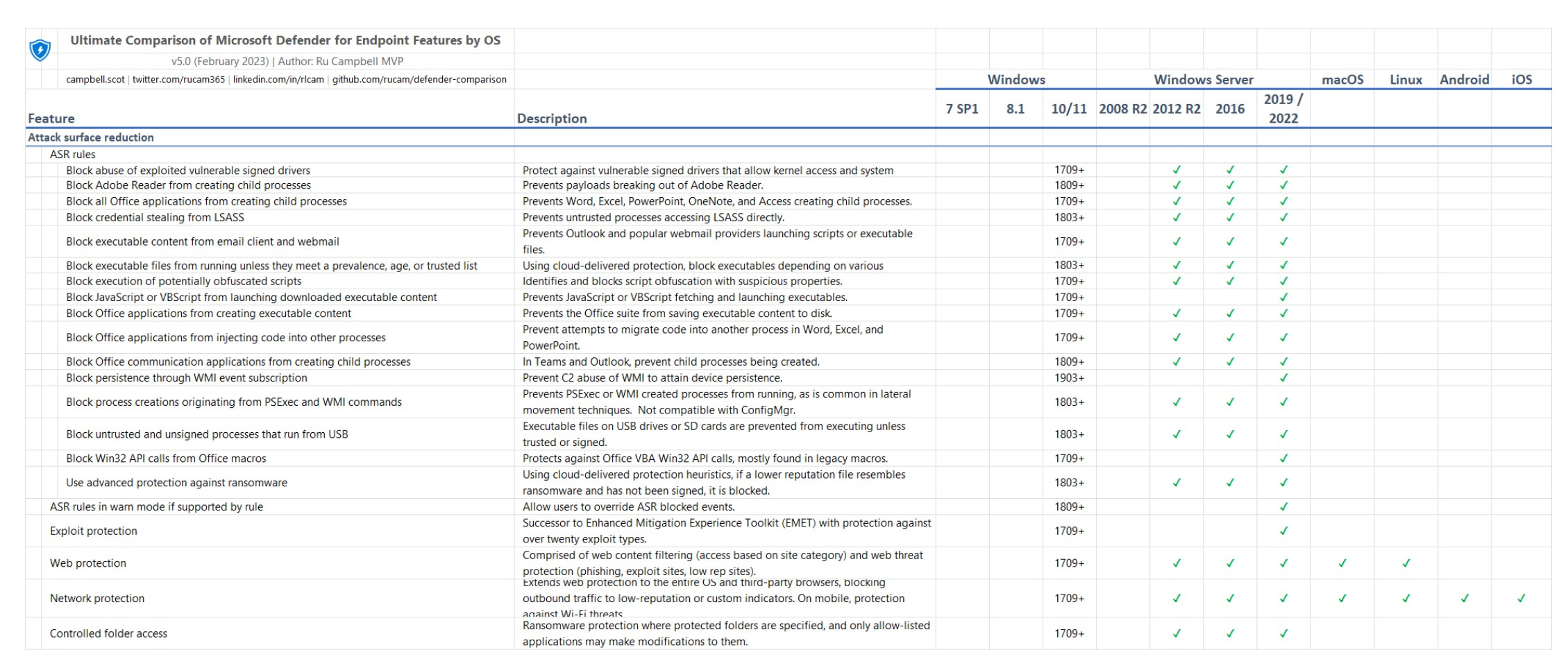This screenshot has height=650, width=1568.
Task: Select 'Prevents payloads breaking out of Adobe Reader.' description
Action: (x=643, y=185)
